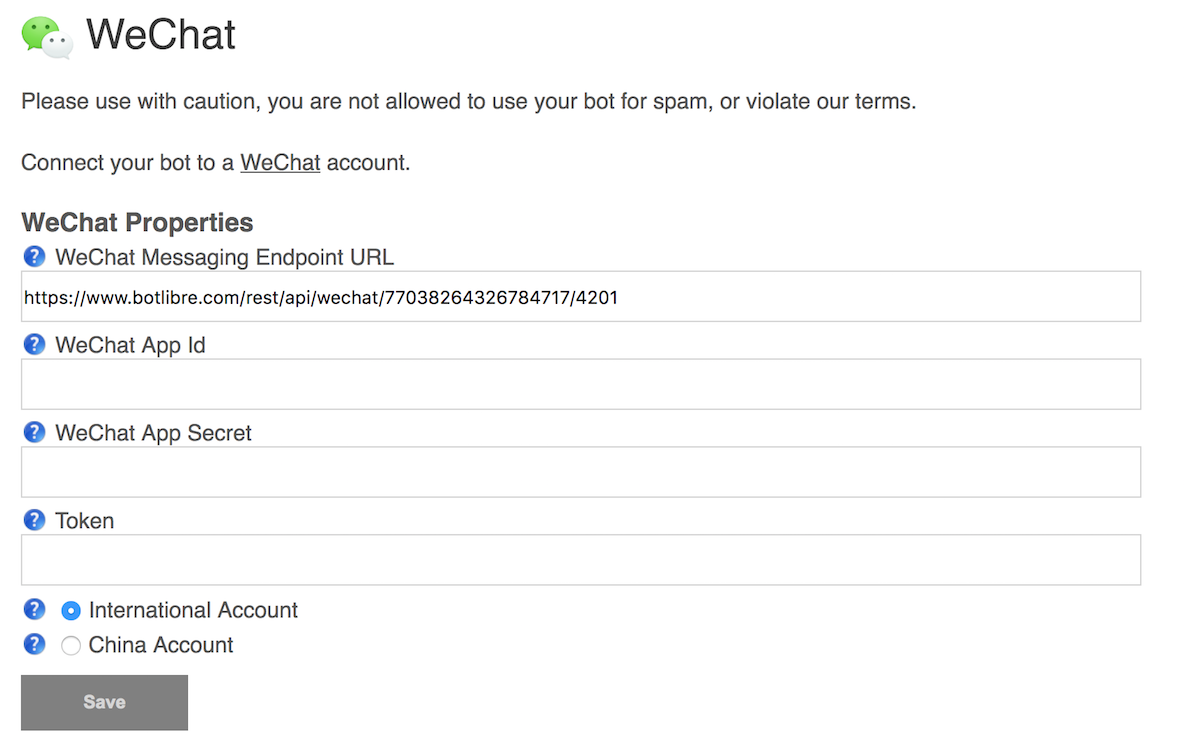Click the "China Account" label text
Screen dimensions: 1200x746
click(161, 645)
